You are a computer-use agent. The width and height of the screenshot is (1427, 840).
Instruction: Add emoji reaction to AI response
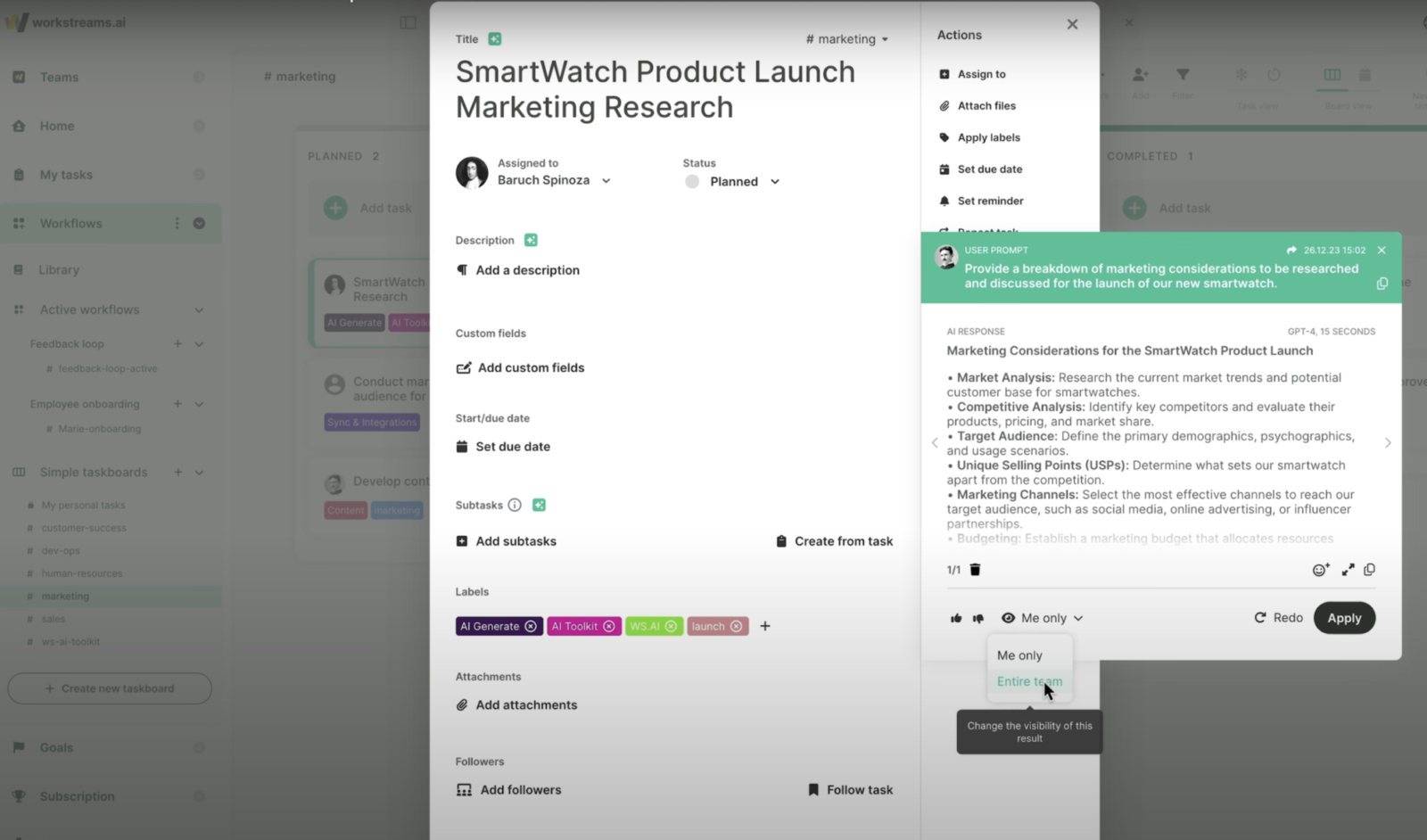pos(1321,570)
